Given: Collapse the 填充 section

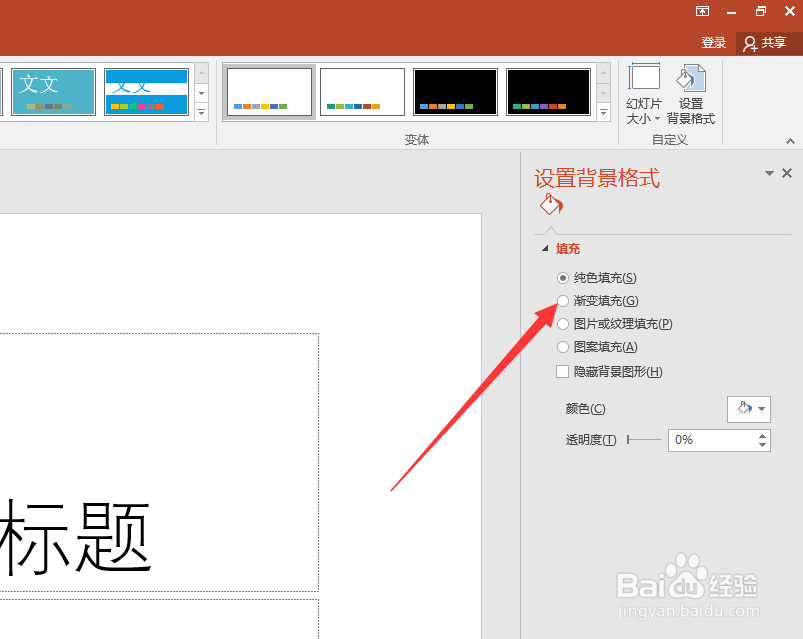Looking at the screenshot, I should click(x=546, y=248).
